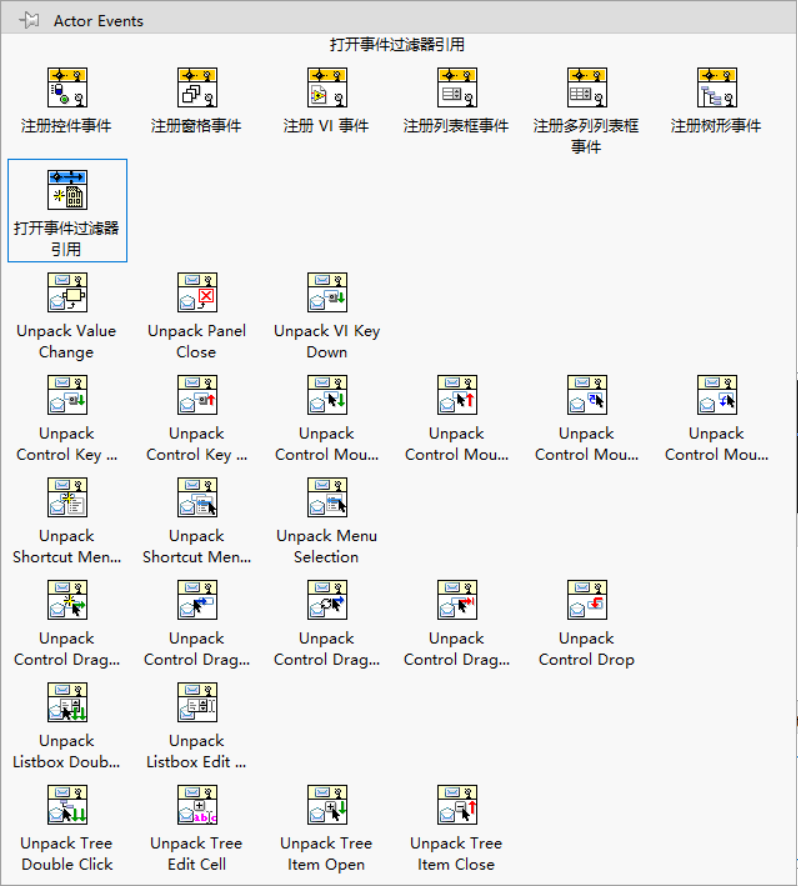Select the Unpack Control Drop VI
Viewport: 798px width, 886px height.
click(x=587, y=600)
